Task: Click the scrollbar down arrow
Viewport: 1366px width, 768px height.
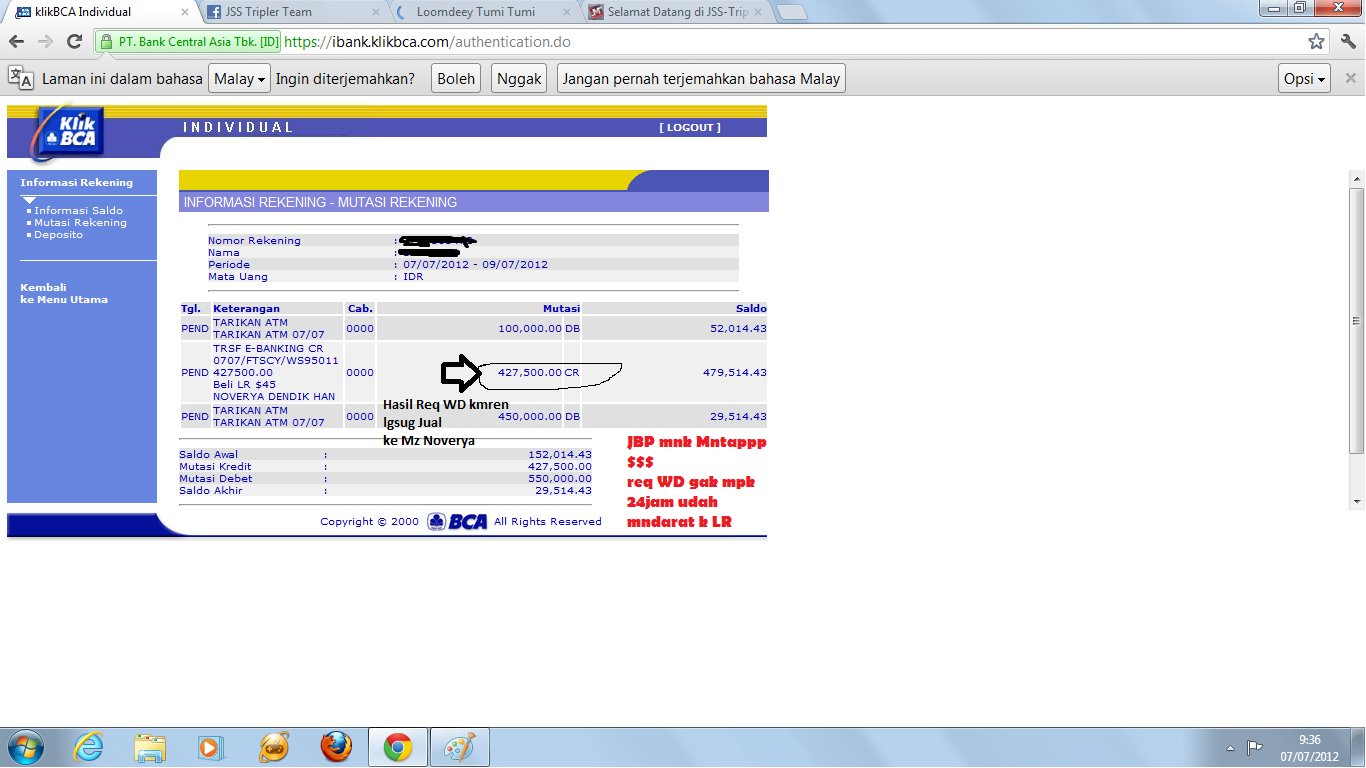Action: 1356,501
